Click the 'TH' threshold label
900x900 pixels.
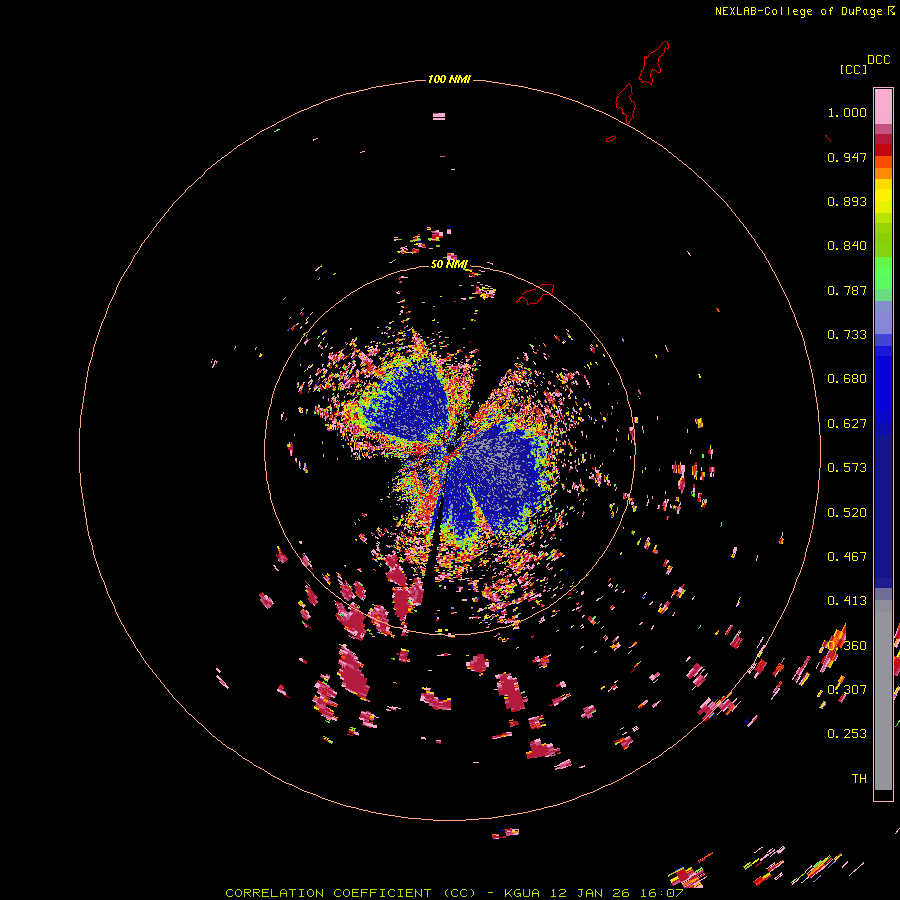tap(859, 779)
